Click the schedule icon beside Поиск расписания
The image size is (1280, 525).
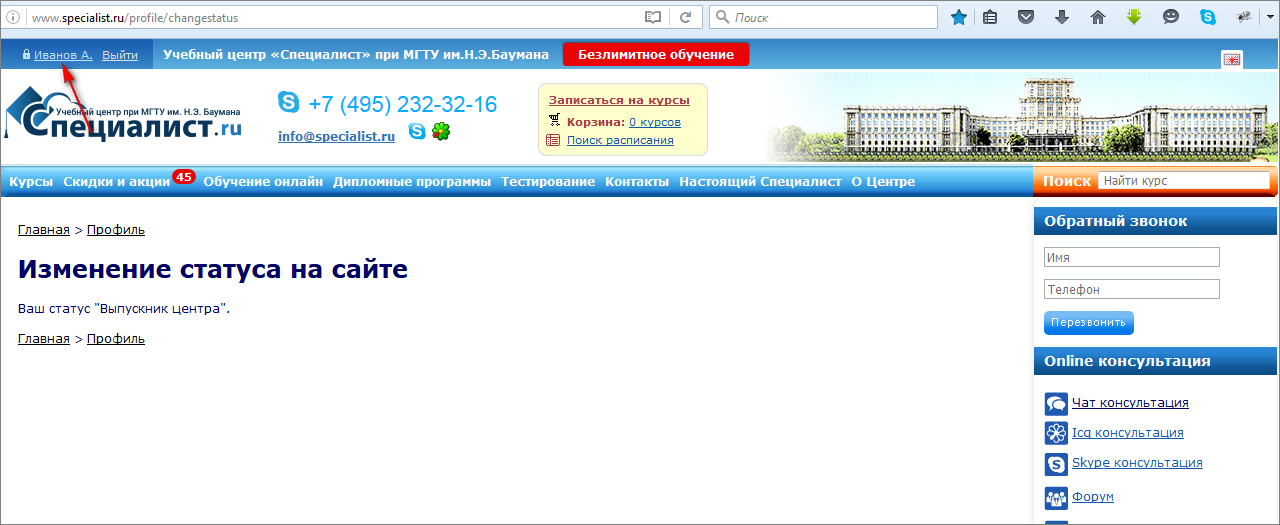pyautogui.click(x=553, y=140)
